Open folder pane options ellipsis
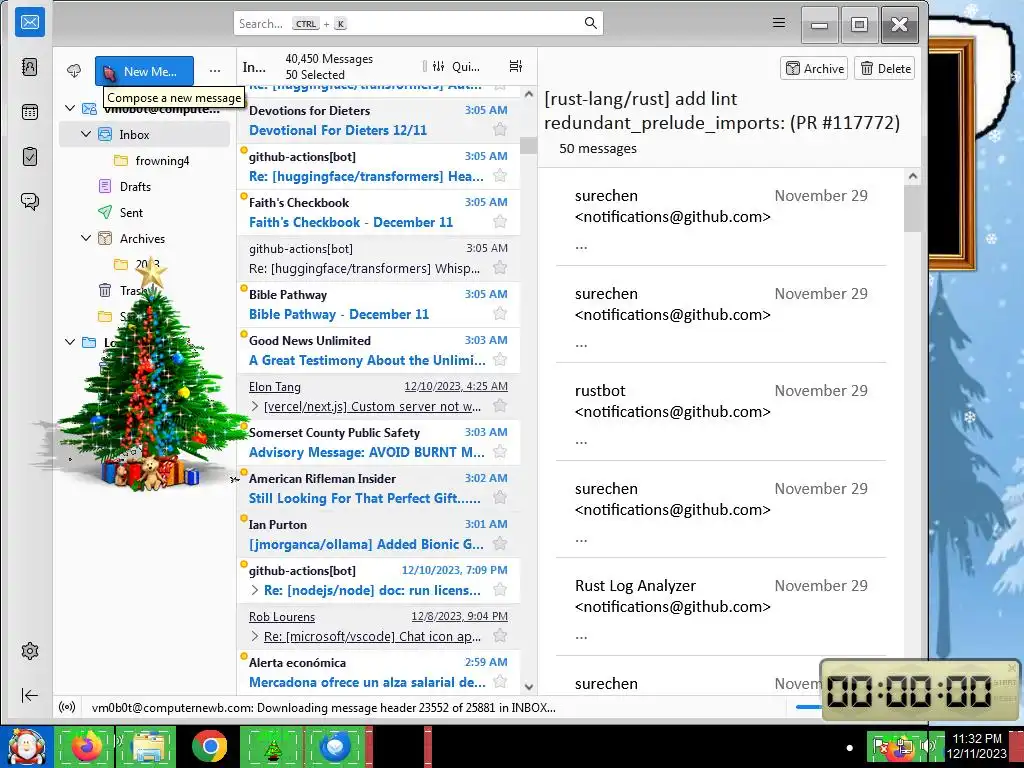 [x=215, y=71]
